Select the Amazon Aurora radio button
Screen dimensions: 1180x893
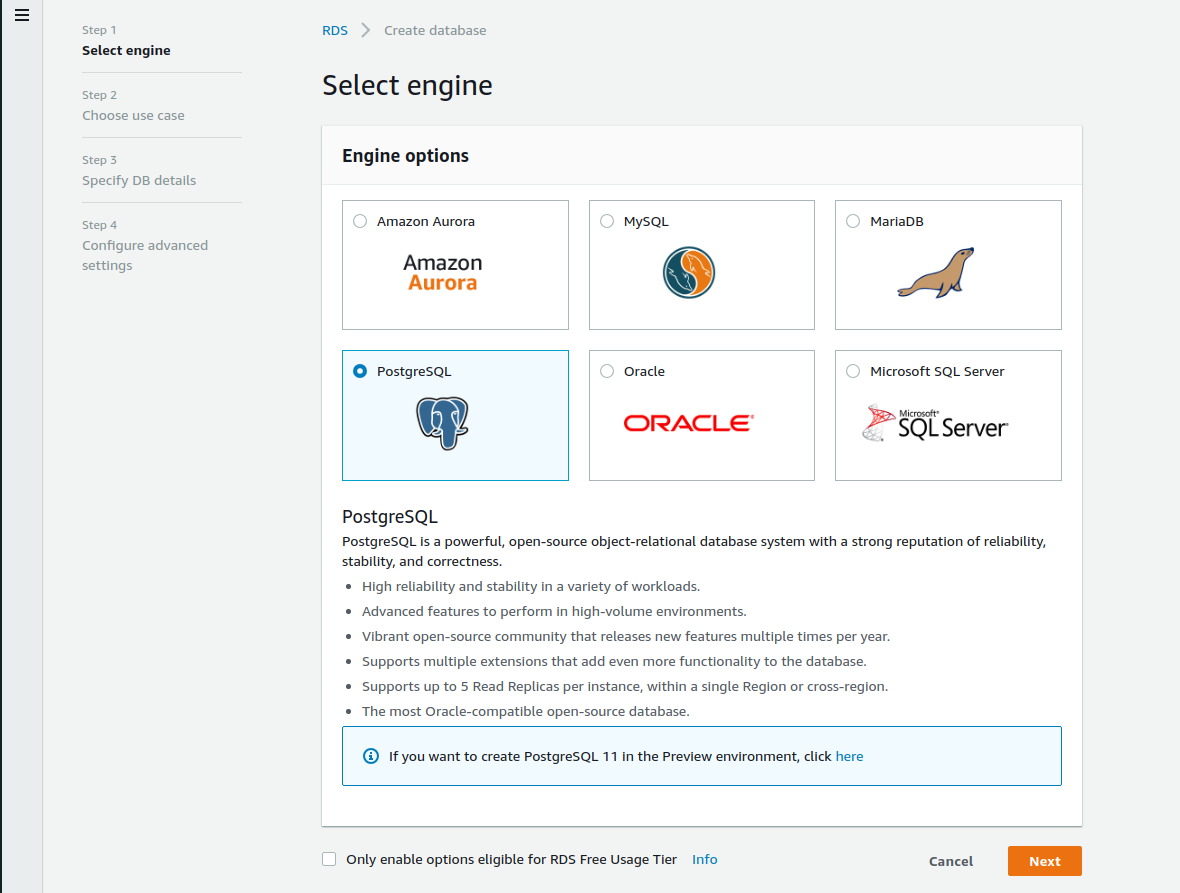tap(360, 221)
